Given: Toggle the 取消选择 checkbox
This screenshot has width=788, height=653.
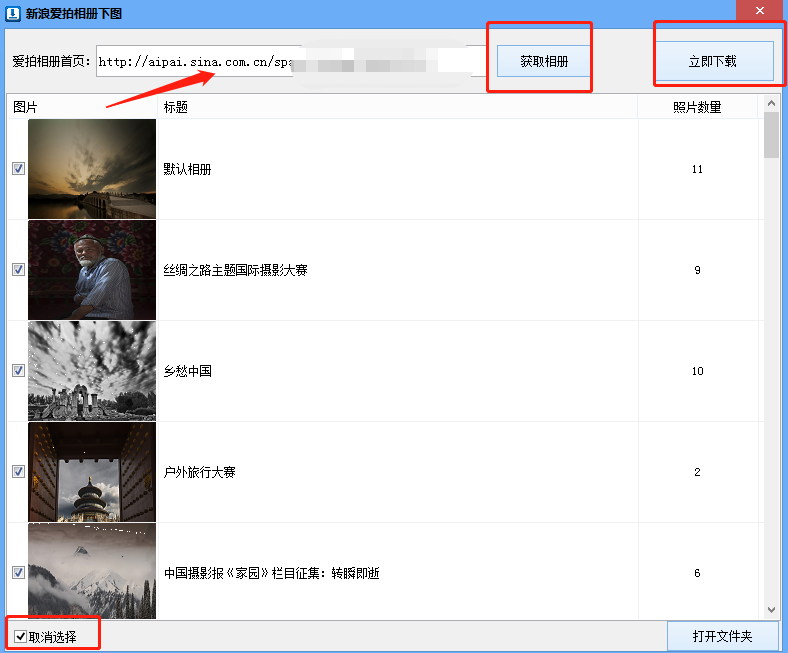Looking at the screenshot, I should (x=21, y=636).
